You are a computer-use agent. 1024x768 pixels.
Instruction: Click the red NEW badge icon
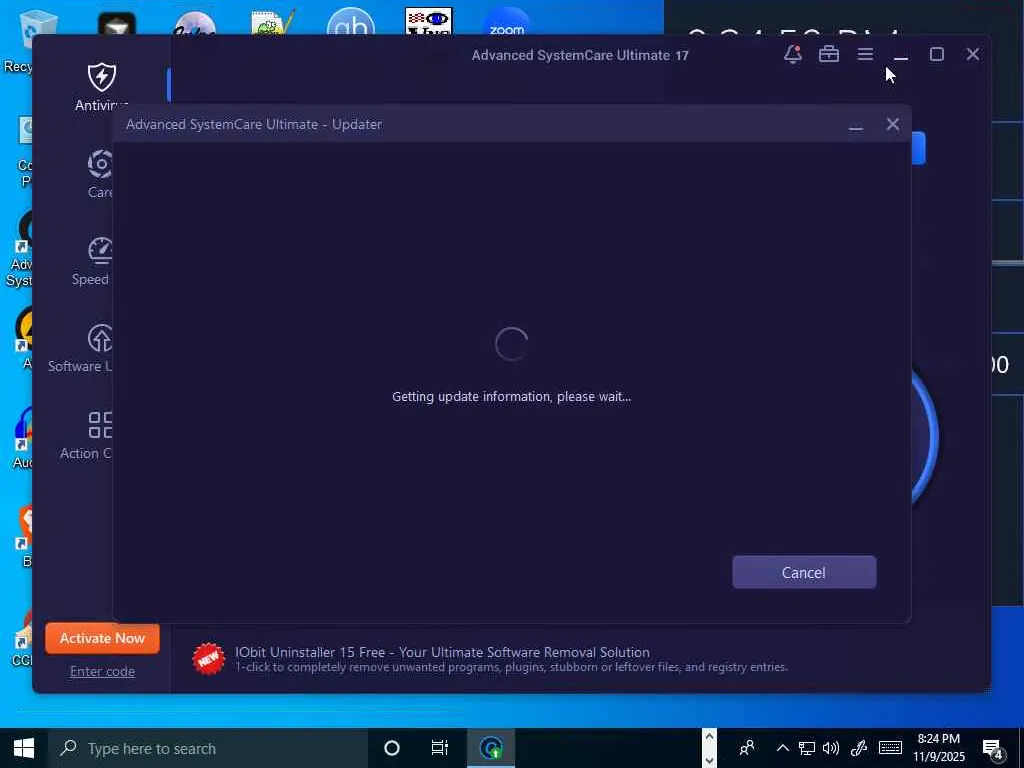coord(208,659)
